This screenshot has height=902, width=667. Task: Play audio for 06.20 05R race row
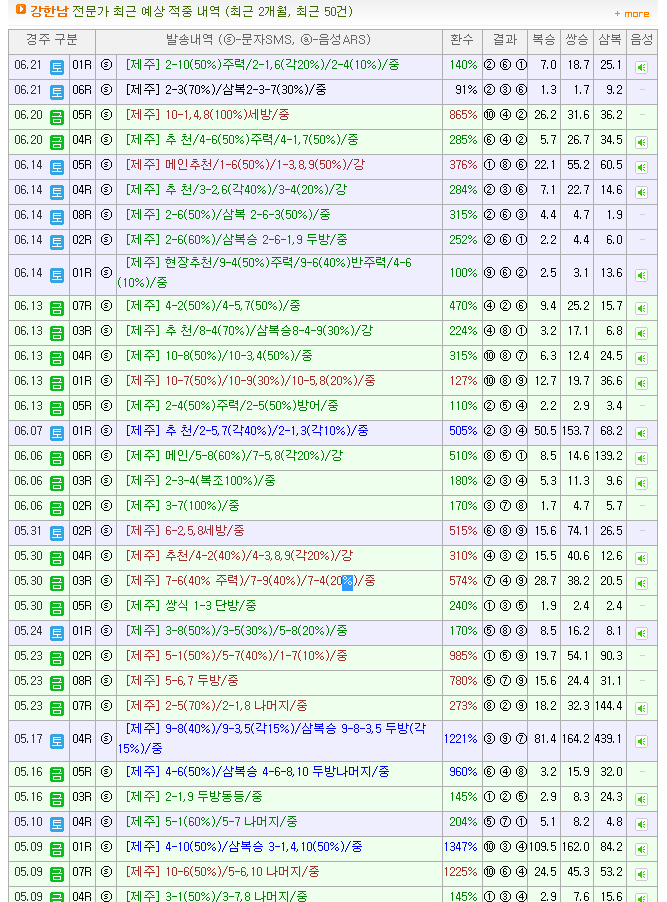coord(641,116)
